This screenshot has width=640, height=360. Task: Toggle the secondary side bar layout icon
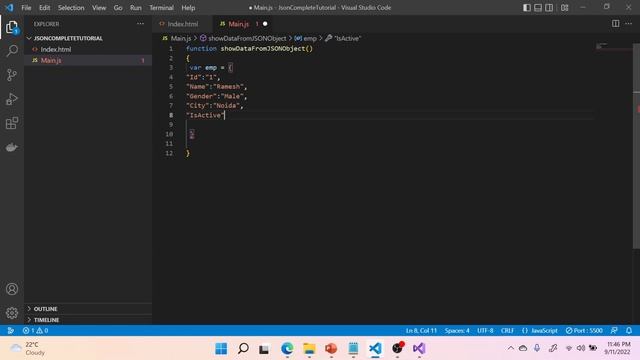[549, 7]
